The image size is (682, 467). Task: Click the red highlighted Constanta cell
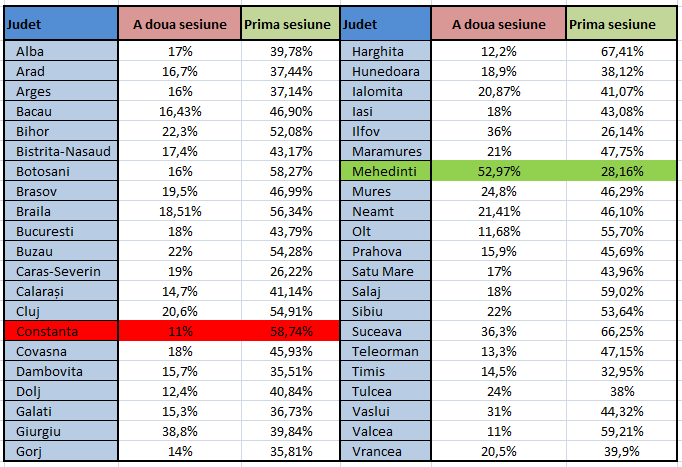60,331
